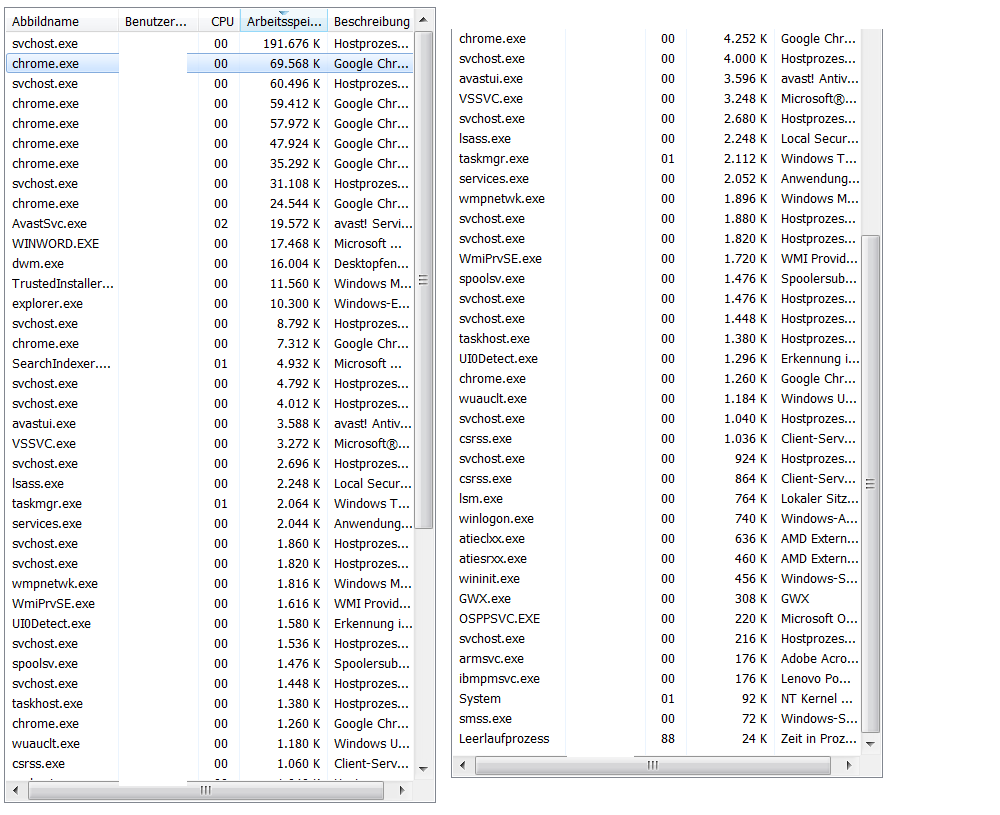Click left arrow of right list horizontal scrollbar
This screenshot has height=815, width=1000.
click(462, 765)
